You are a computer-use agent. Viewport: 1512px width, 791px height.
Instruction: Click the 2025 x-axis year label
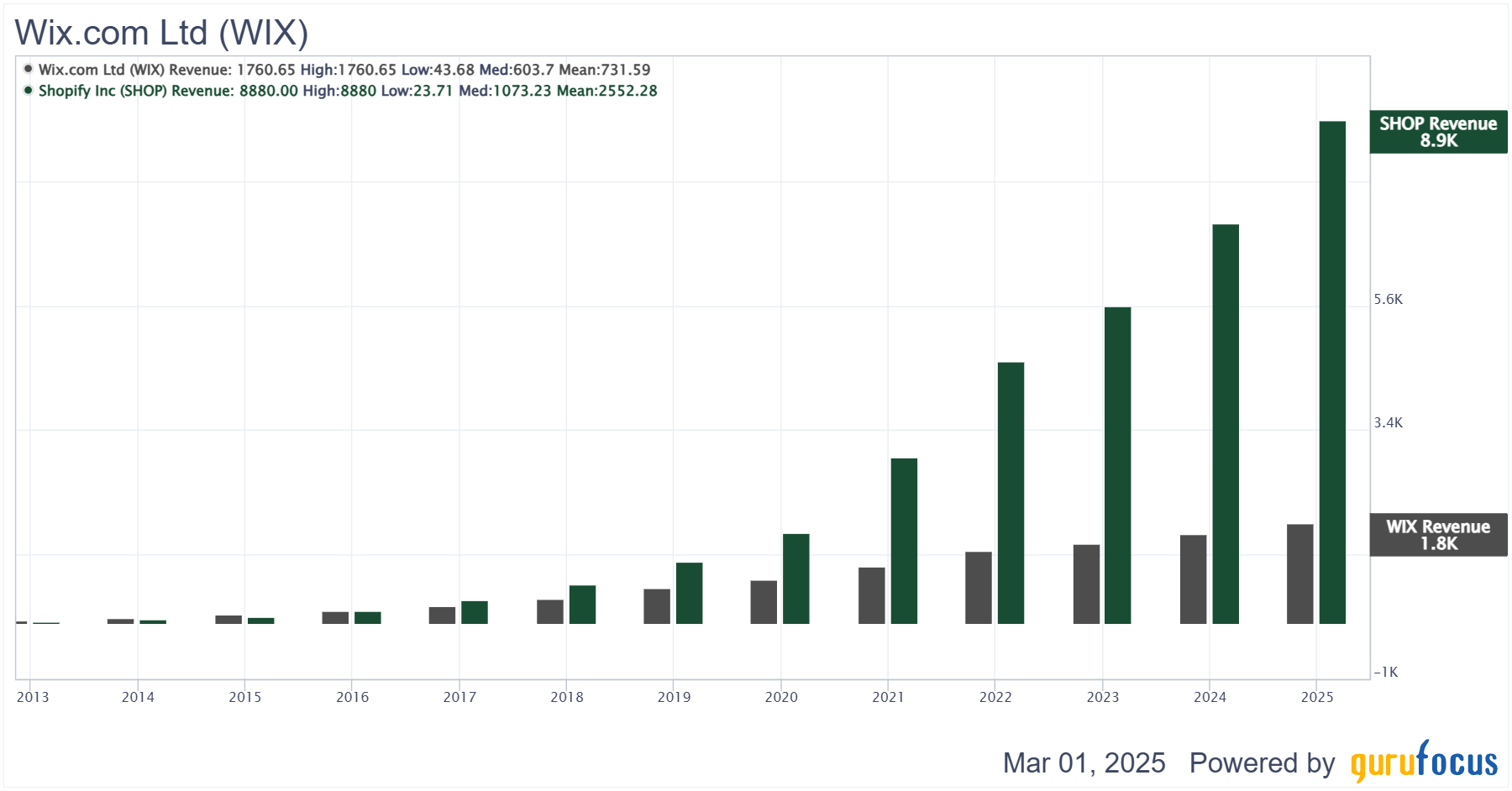(1317, 697)
